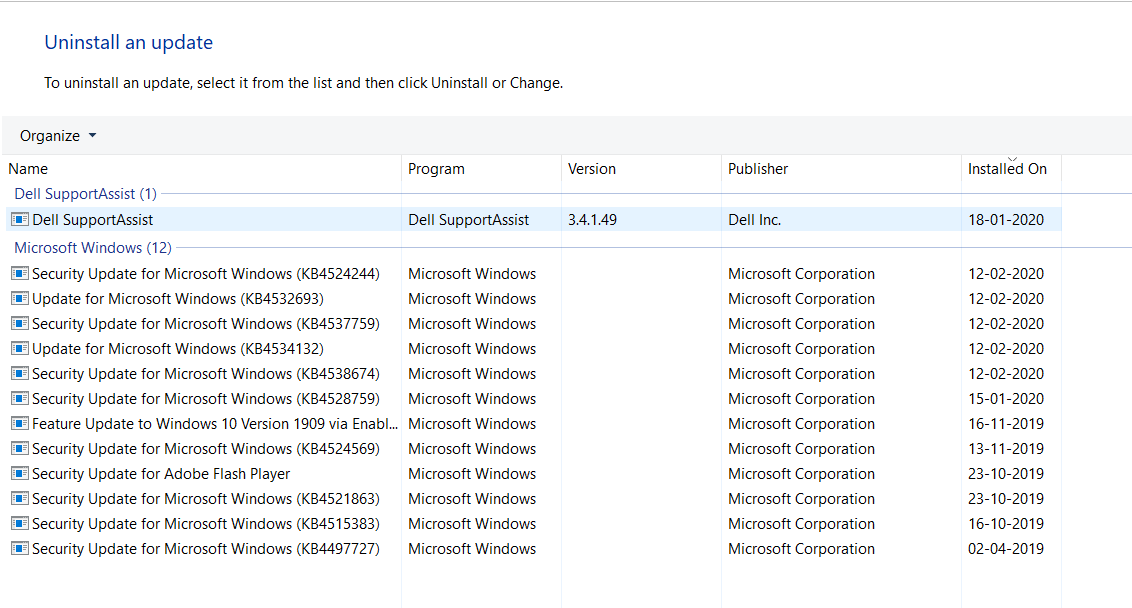Select Security Update for Microsoft Windows (KB4515383)
Image resolution: width=1132 pixels, height=608 pixels.
click(x=206, y=524)
